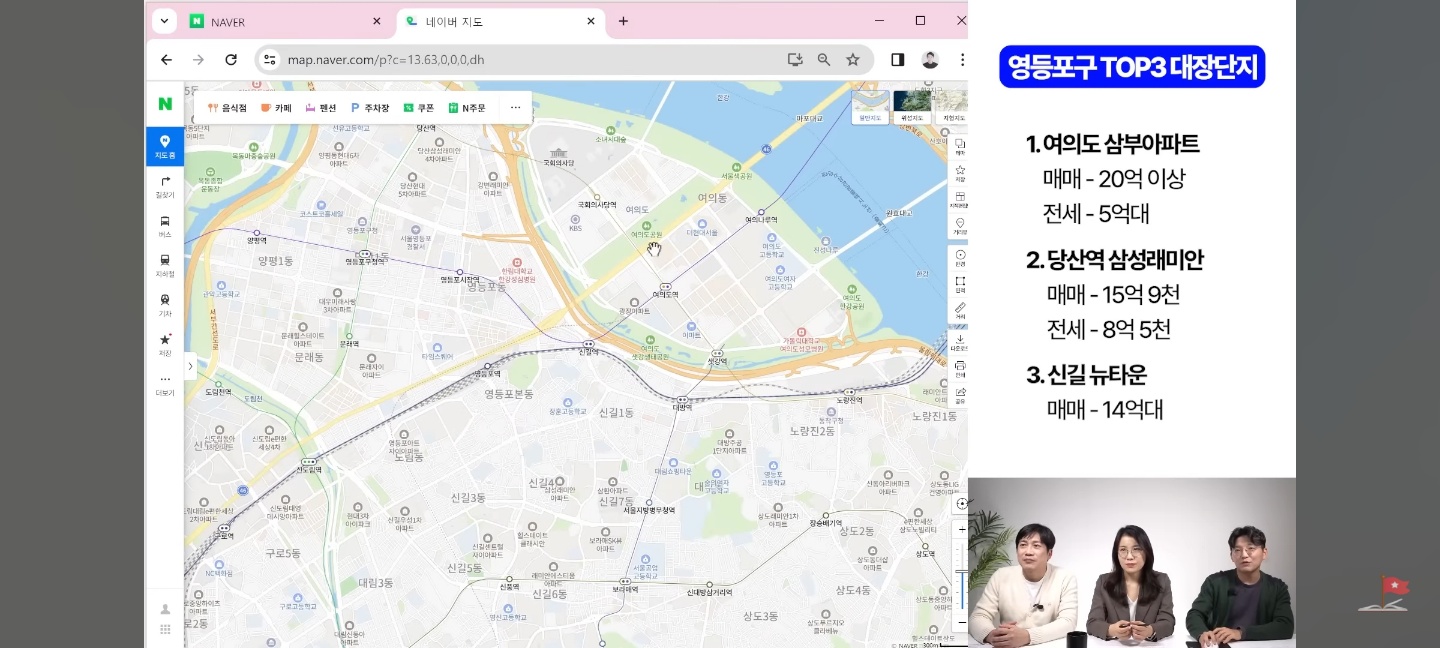Screen dimensions: 1440x648
Task: Open the browser zoom magnifier icon
Action: (x=824, y=60)
